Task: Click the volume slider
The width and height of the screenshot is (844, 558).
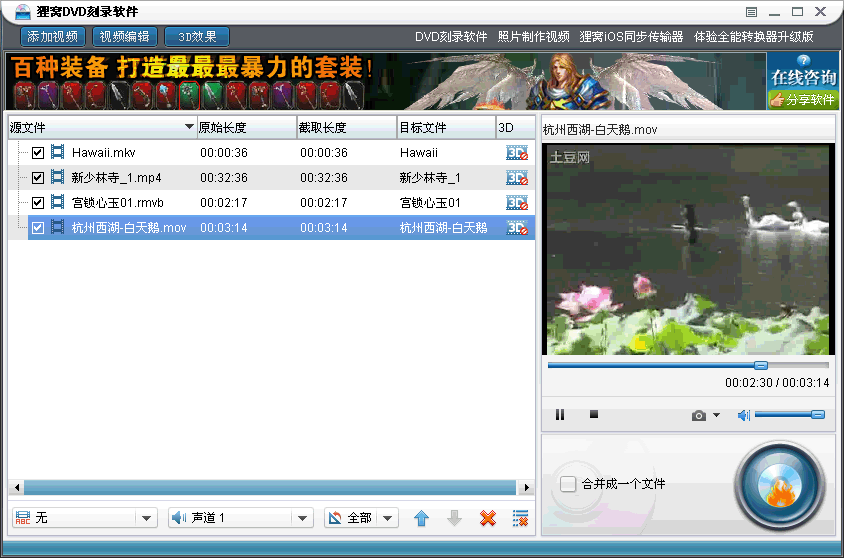Action: [x=790, y=414]
